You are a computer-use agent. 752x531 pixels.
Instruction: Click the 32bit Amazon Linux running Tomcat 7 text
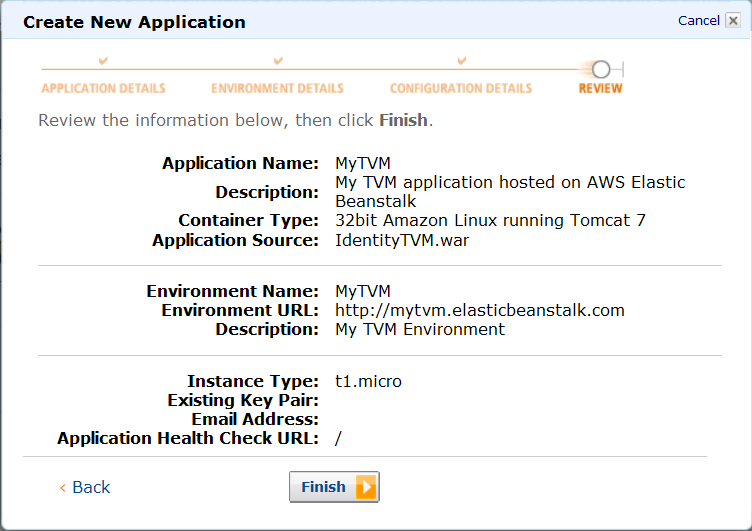[490, 220]
